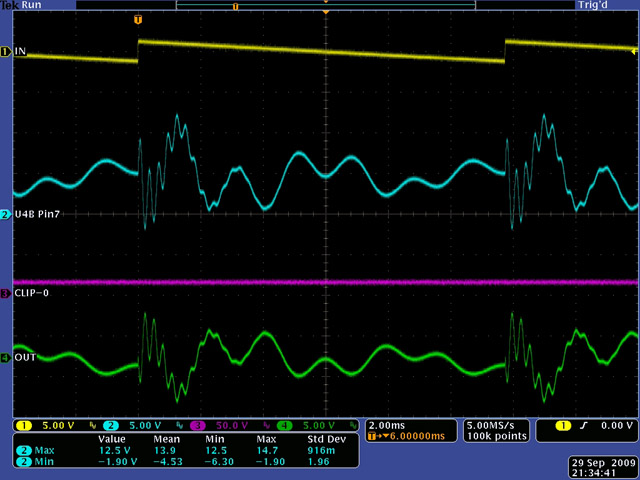Click the 5.00MS/s sample rate readout
The height and width of the screenshot is (480, 640).
click(486, 424)
